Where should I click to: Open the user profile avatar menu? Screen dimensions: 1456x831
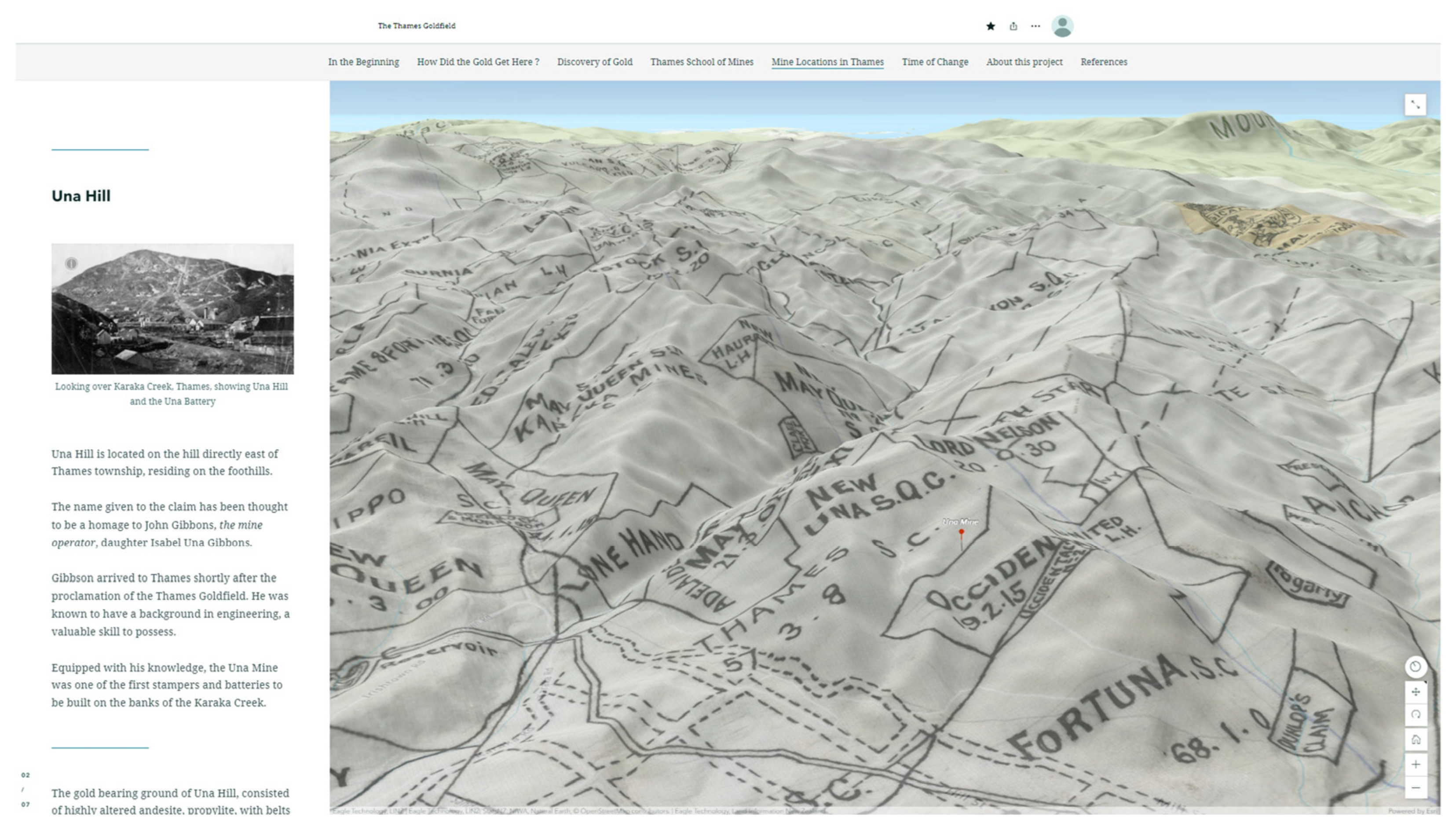click(x=1062, y=26)
